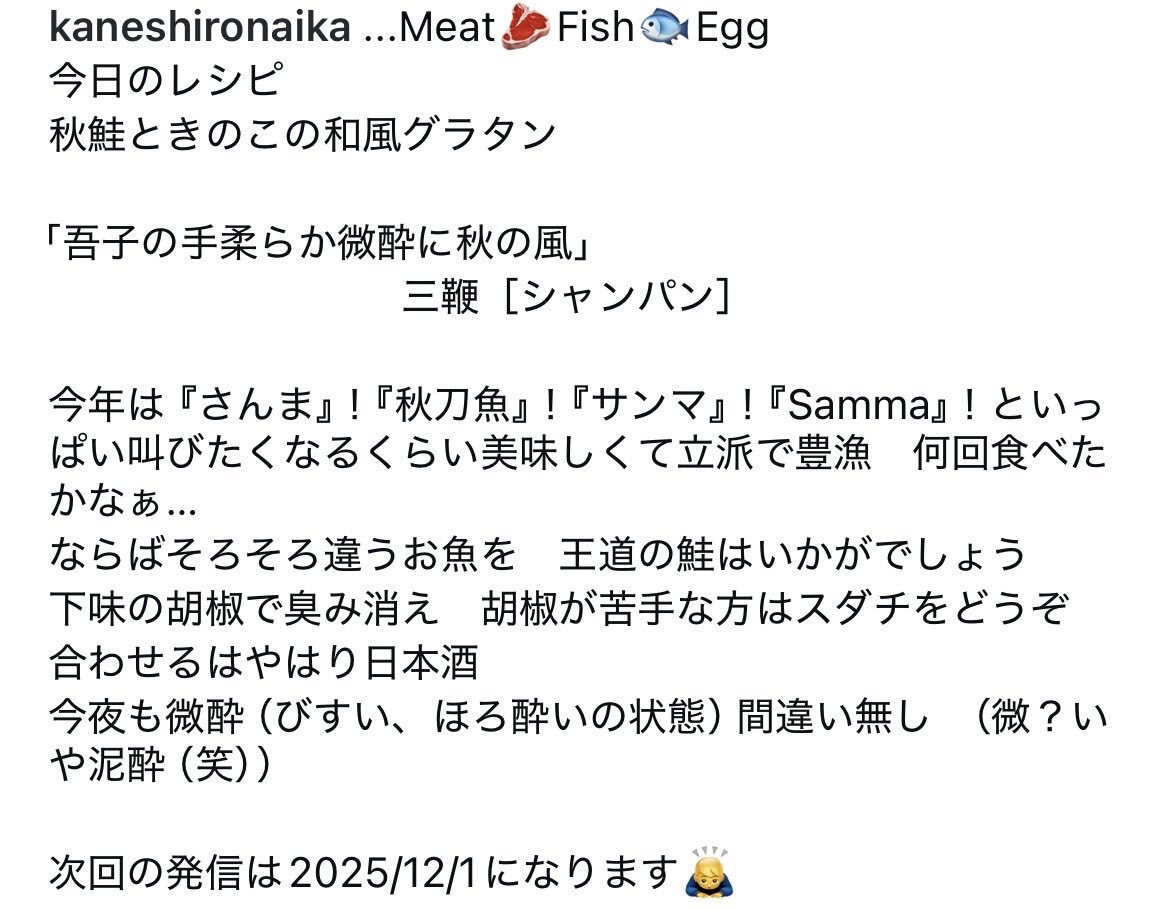Select the word "Egg" in the header
Viewport: 1170px width, 910px height.
(x=732, y=28)
